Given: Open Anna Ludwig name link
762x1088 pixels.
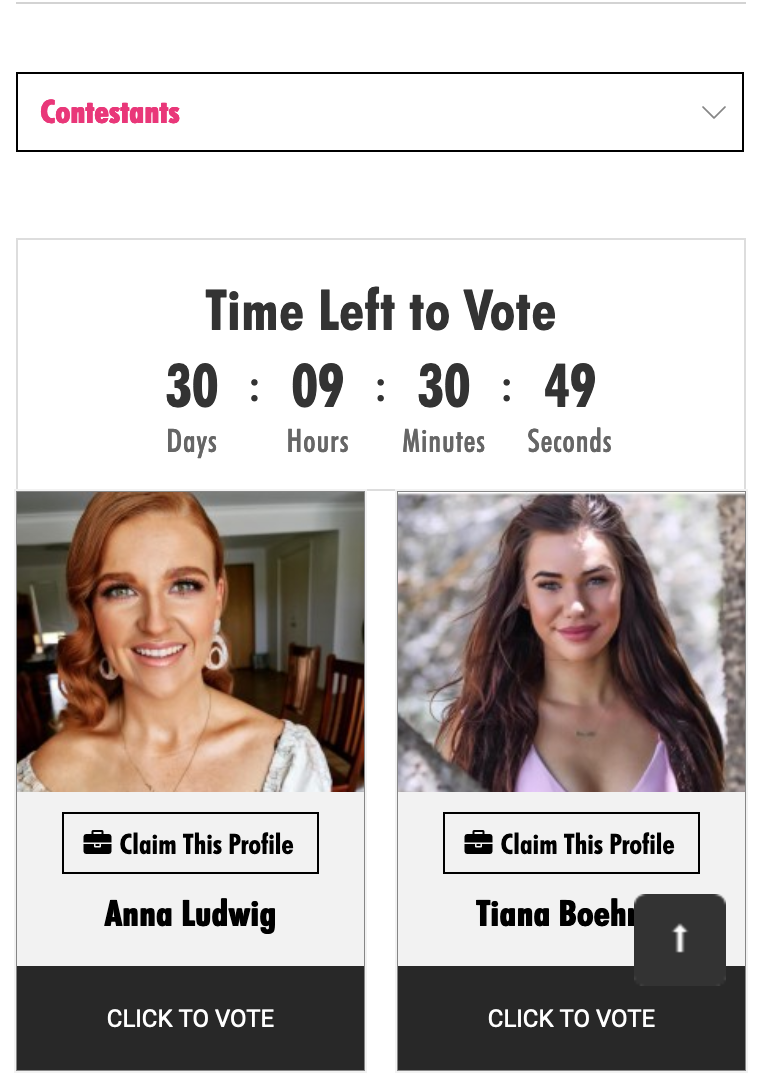Looking at the screenshot, I should tap(190, 915).
